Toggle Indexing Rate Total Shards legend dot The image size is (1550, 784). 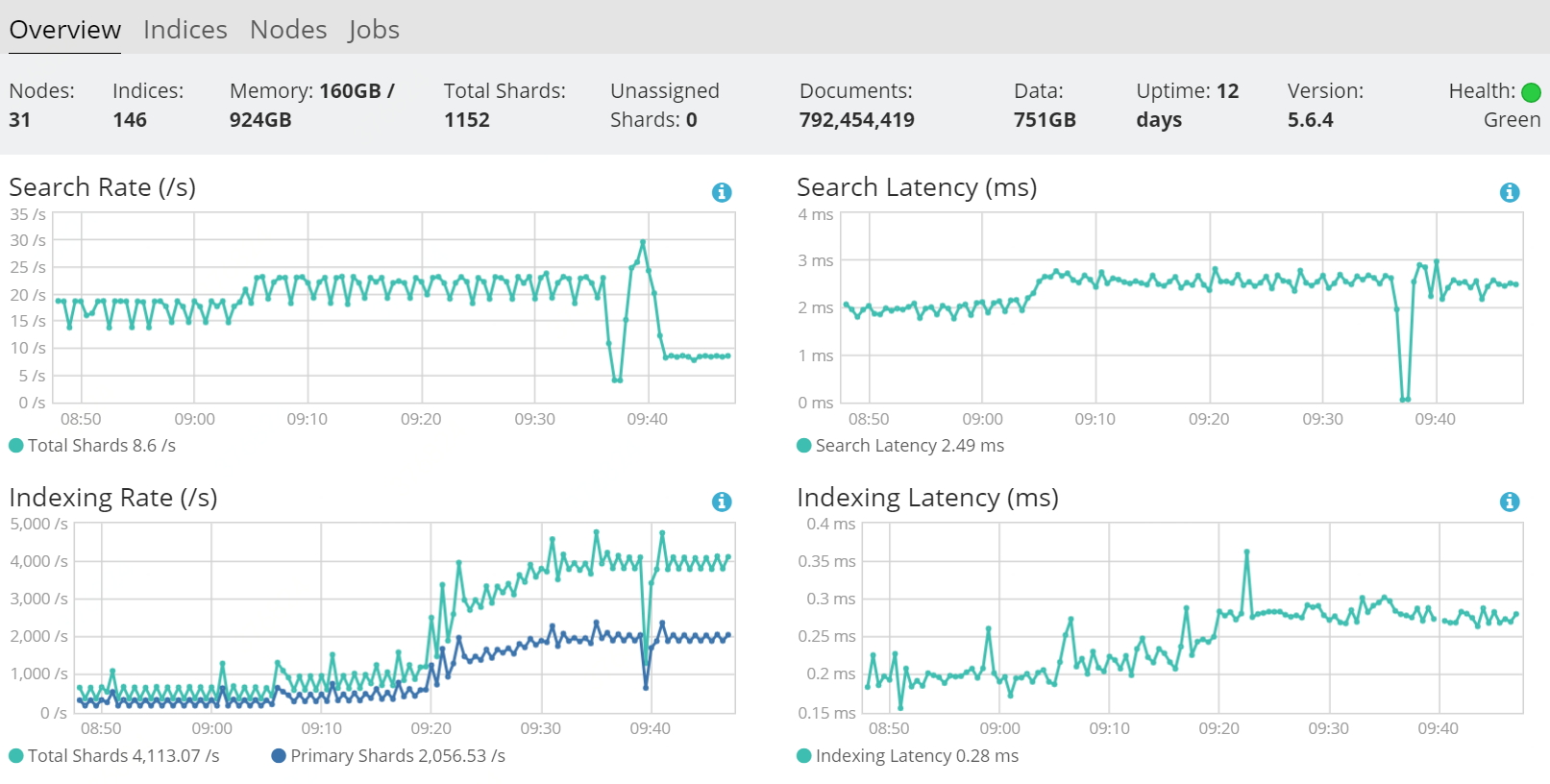coord(16,756)
